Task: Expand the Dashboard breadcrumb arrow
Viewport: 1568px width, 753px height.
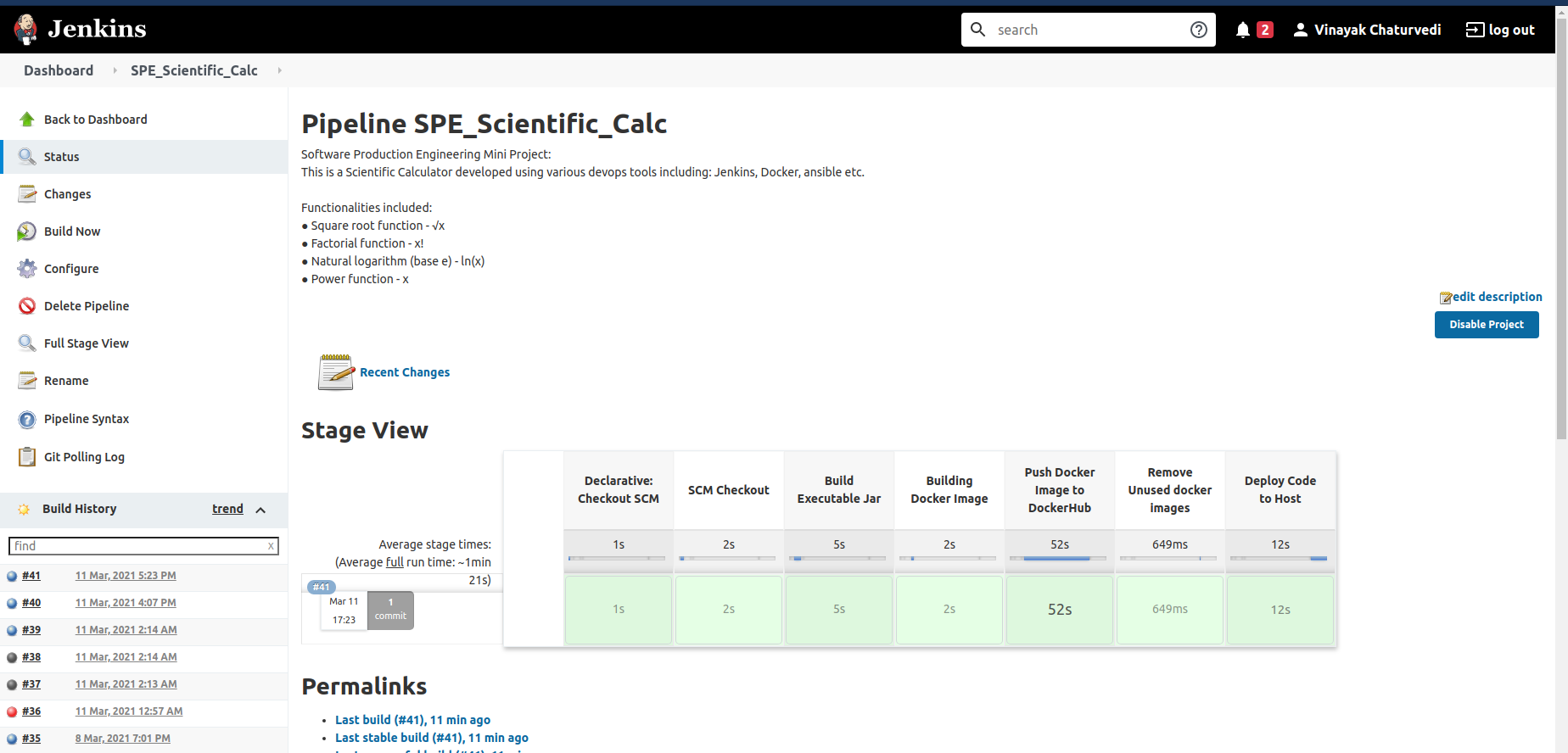Action: [115, 70]
